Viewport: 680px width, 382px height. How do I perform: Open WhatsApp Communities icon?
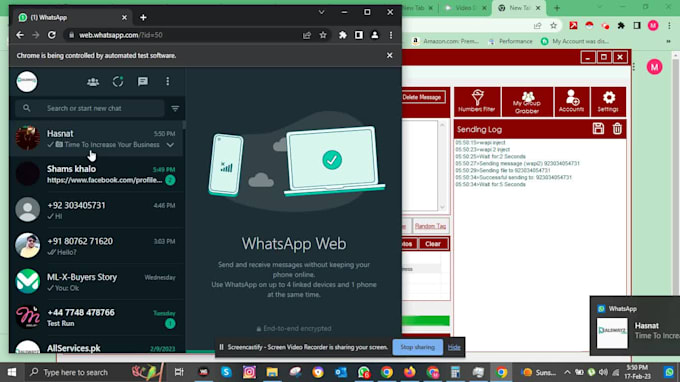(93, 82)
